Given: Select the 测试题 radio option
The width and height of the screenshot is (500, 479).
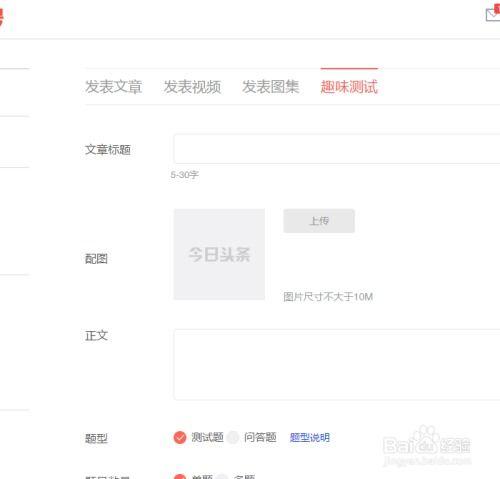Looking at the screenshot, I should click(x=180, y=437).
